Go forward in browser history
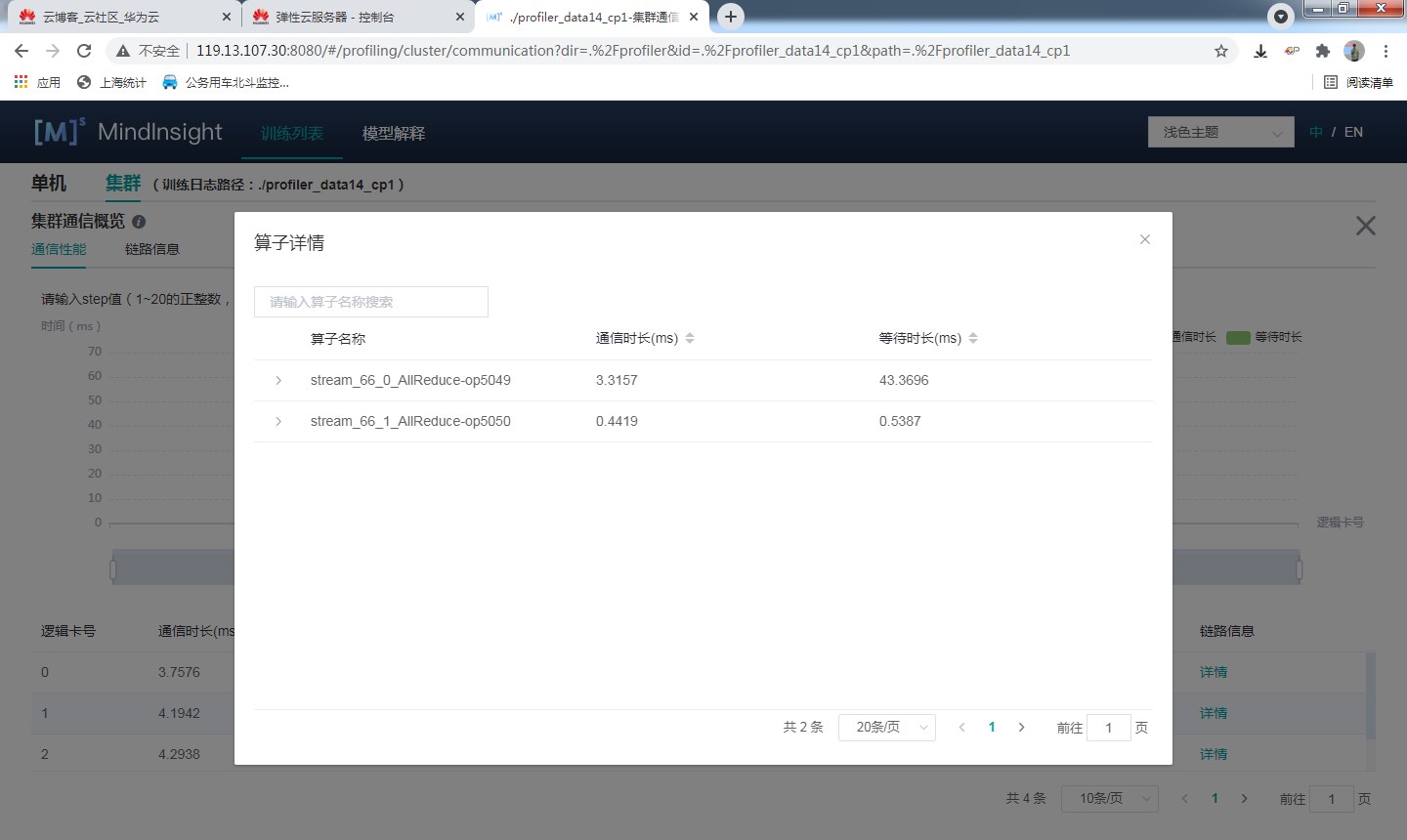 (x=53, y=51)
